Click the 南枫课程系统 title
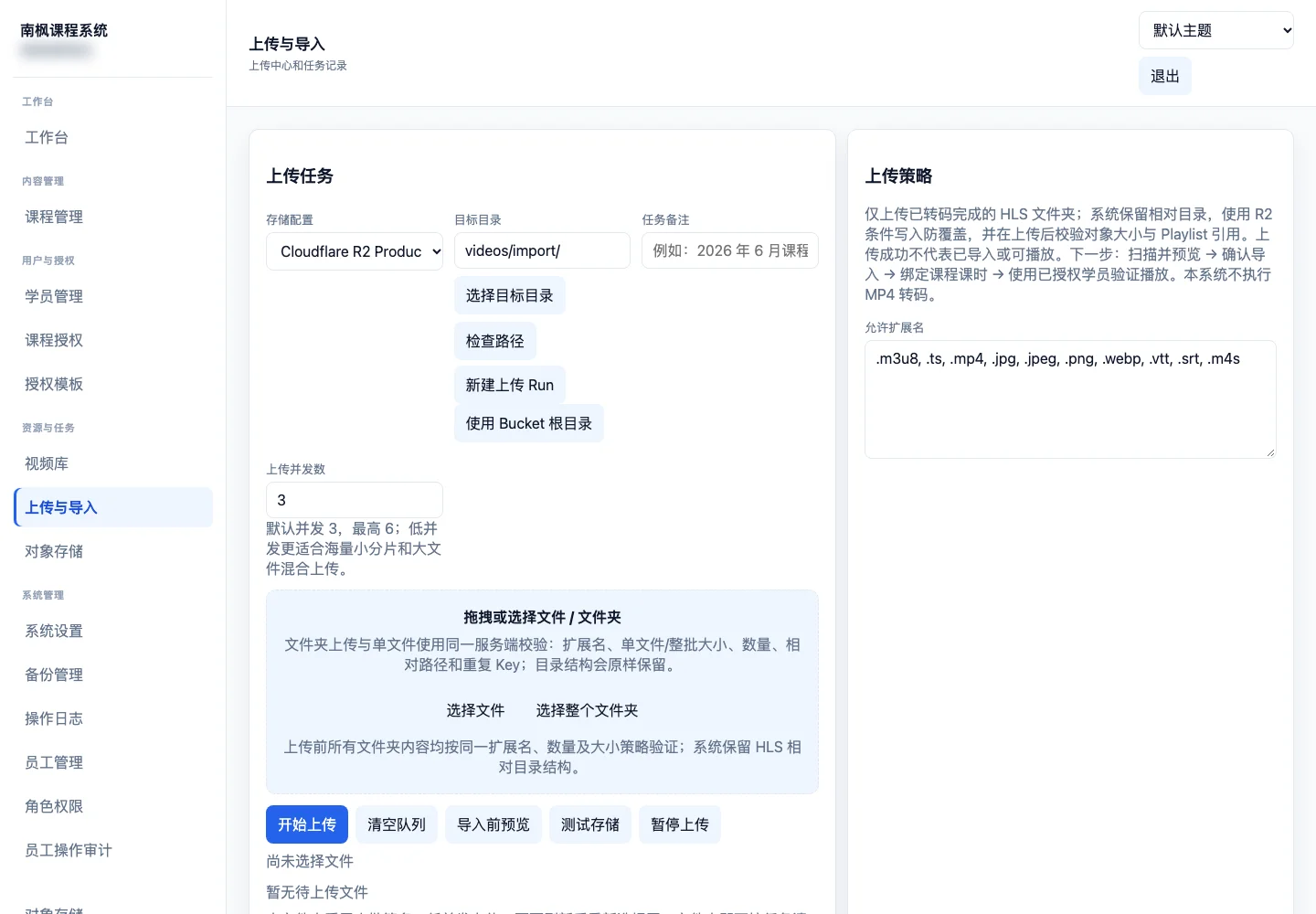Image resolution: width=1316 pixels, height=914 pixels. click(64, 30)
